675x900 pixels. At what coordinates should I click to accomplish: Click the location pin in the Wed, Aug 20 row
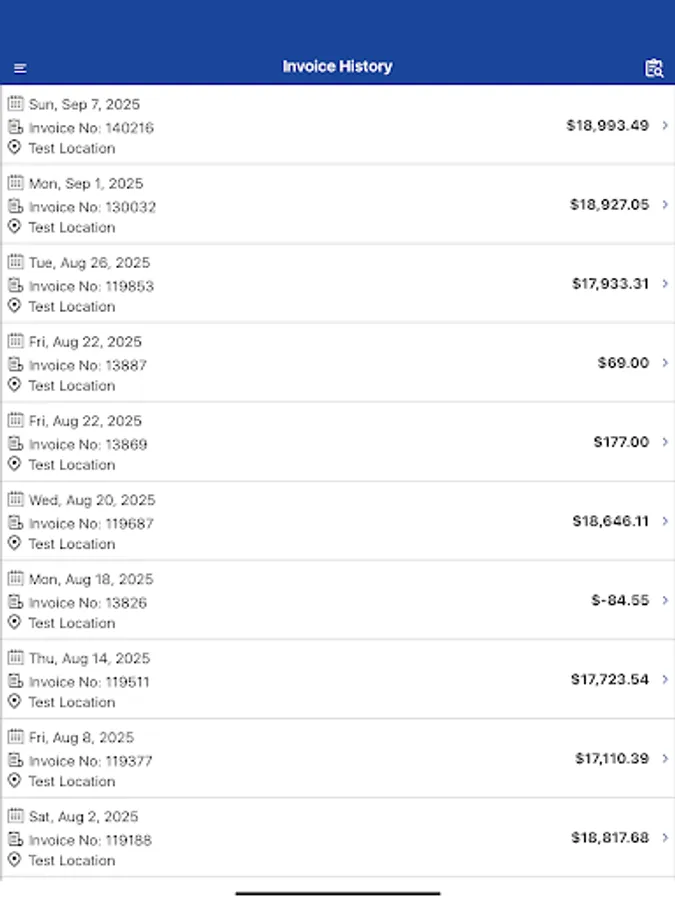coord(15,544)
